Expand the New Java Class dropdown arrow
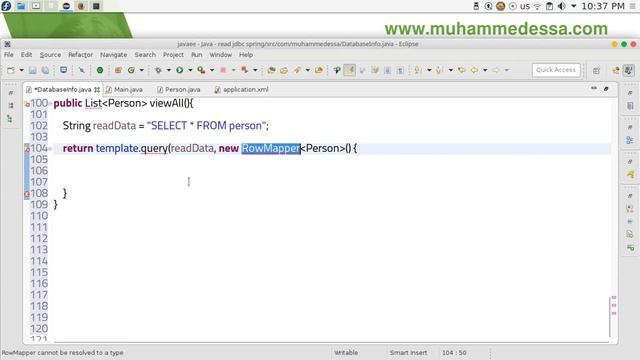Screen dimensions: 640x360 [x=142, y=70]
